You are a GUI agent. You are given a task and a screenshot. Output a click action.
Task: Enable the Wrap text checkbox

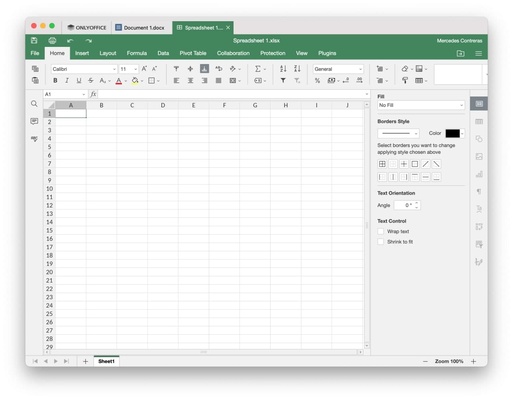tap(381, 231)
